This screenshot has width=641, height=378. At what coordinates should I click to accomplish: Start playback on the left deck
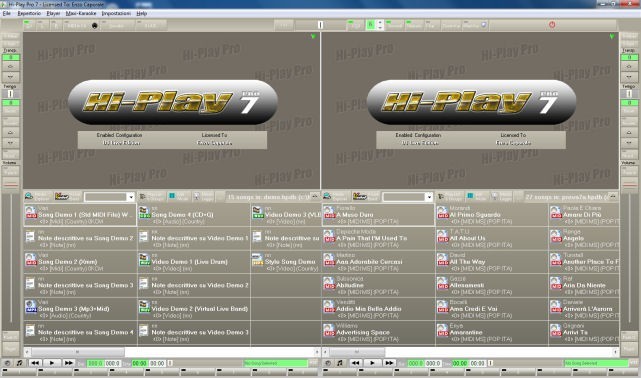52,363
